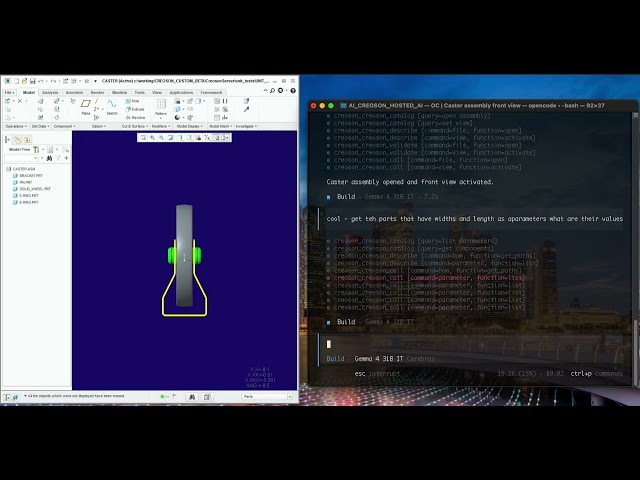Click the binoculars Find icon in status bar
The height and width of the screenshot is (480, 640).
click(x=192, y=397)
